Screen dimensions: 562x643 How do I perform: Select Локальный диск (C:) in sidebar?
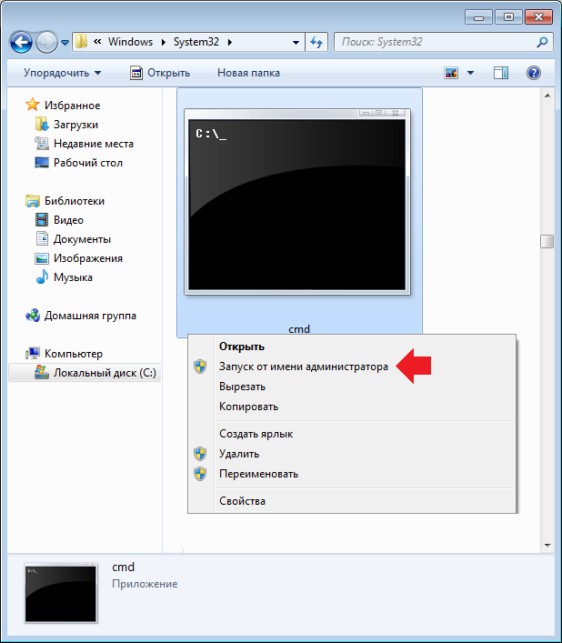pyautogui.click(x=105, y=373)
